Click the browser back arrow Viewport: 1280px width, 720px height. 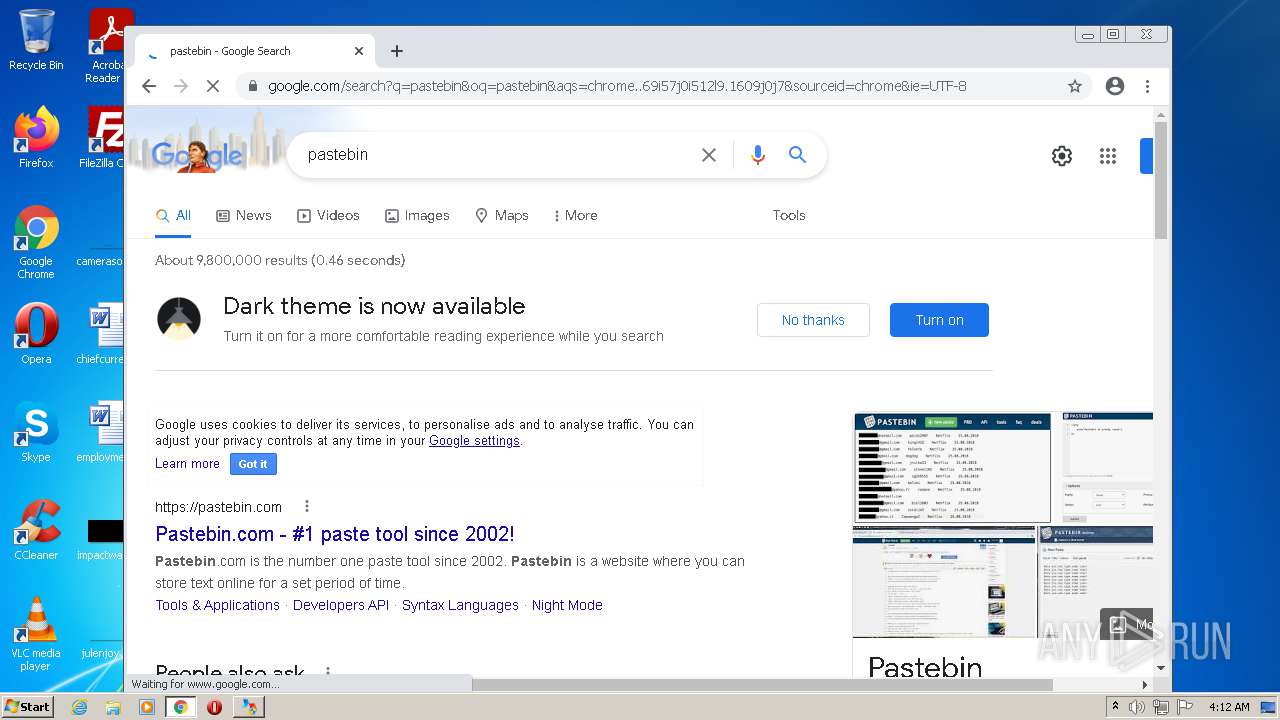point(149,86)
